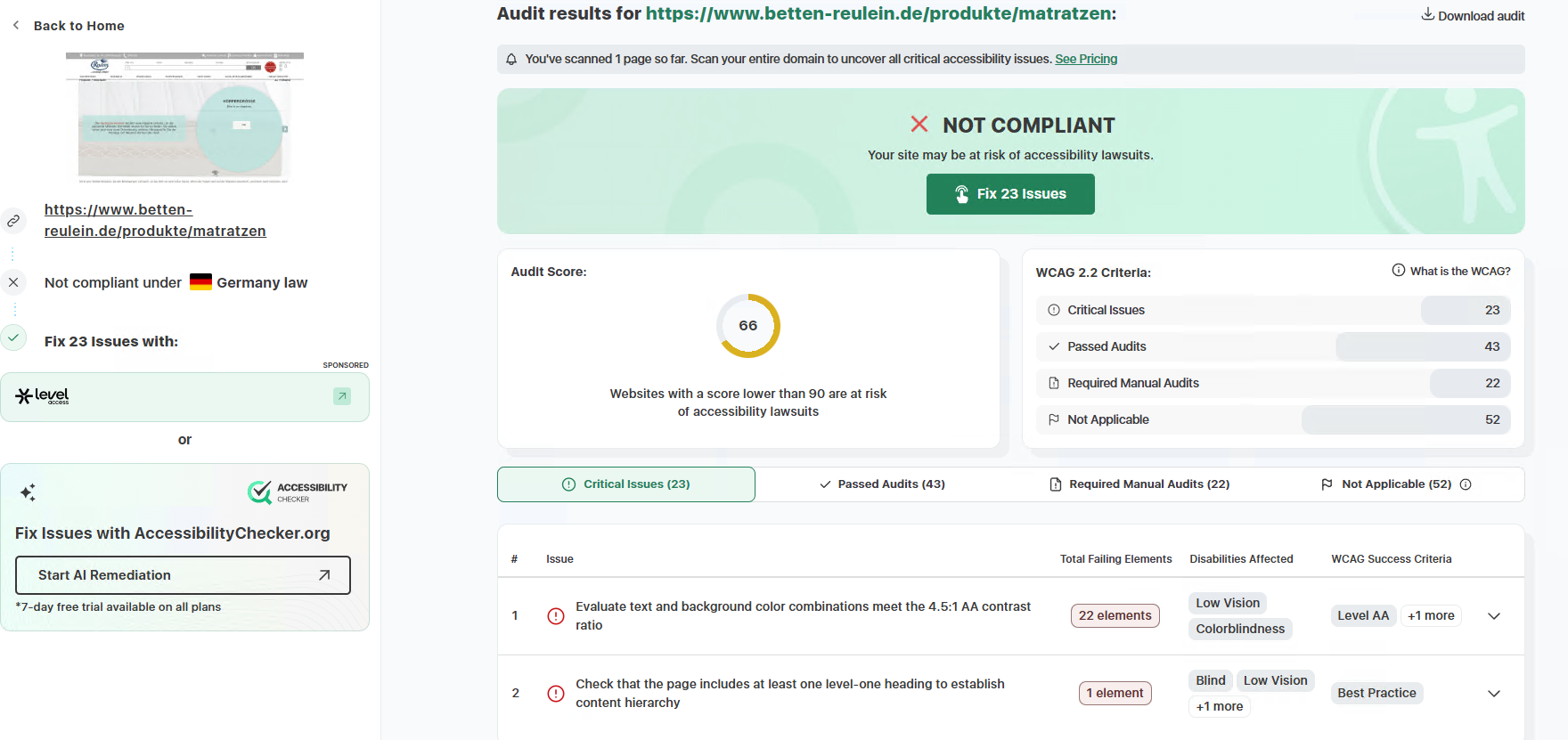Show +1 more disabilities for issue 2

(x=1220, y=706)
